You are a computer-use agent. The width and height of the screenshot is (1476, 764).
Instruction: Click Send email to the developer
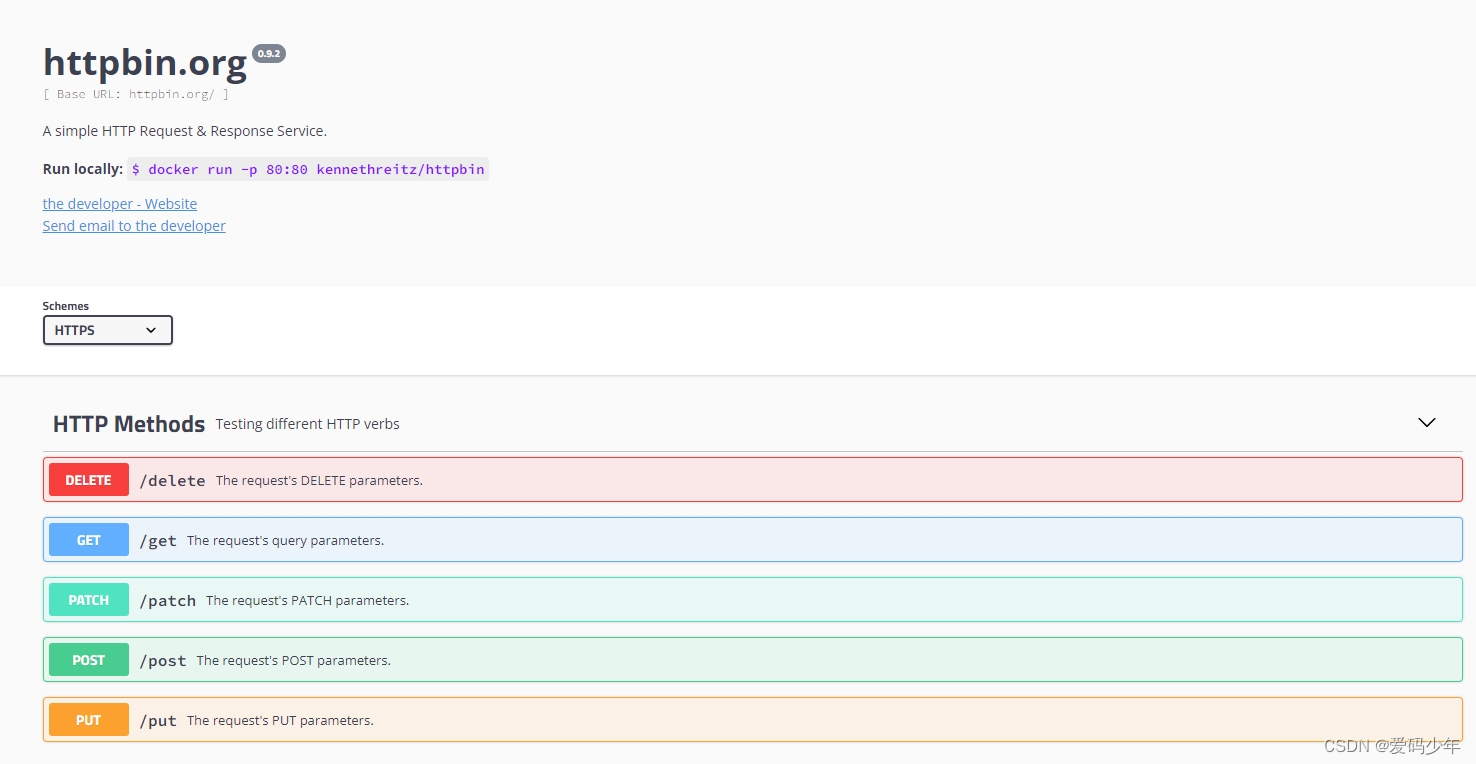[134, 226]
